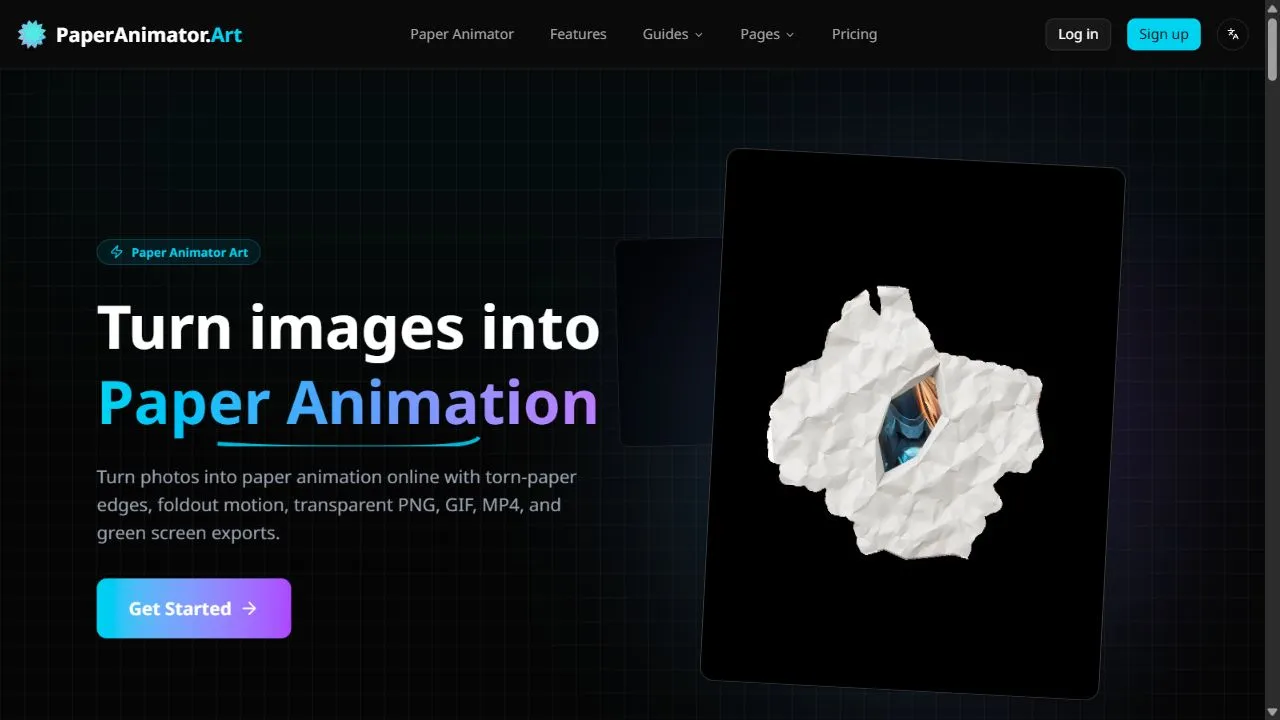Click the PaperAnimator.Art brand name link
The width and height of the screenshot is (1280, 720).
click(149, 35)
